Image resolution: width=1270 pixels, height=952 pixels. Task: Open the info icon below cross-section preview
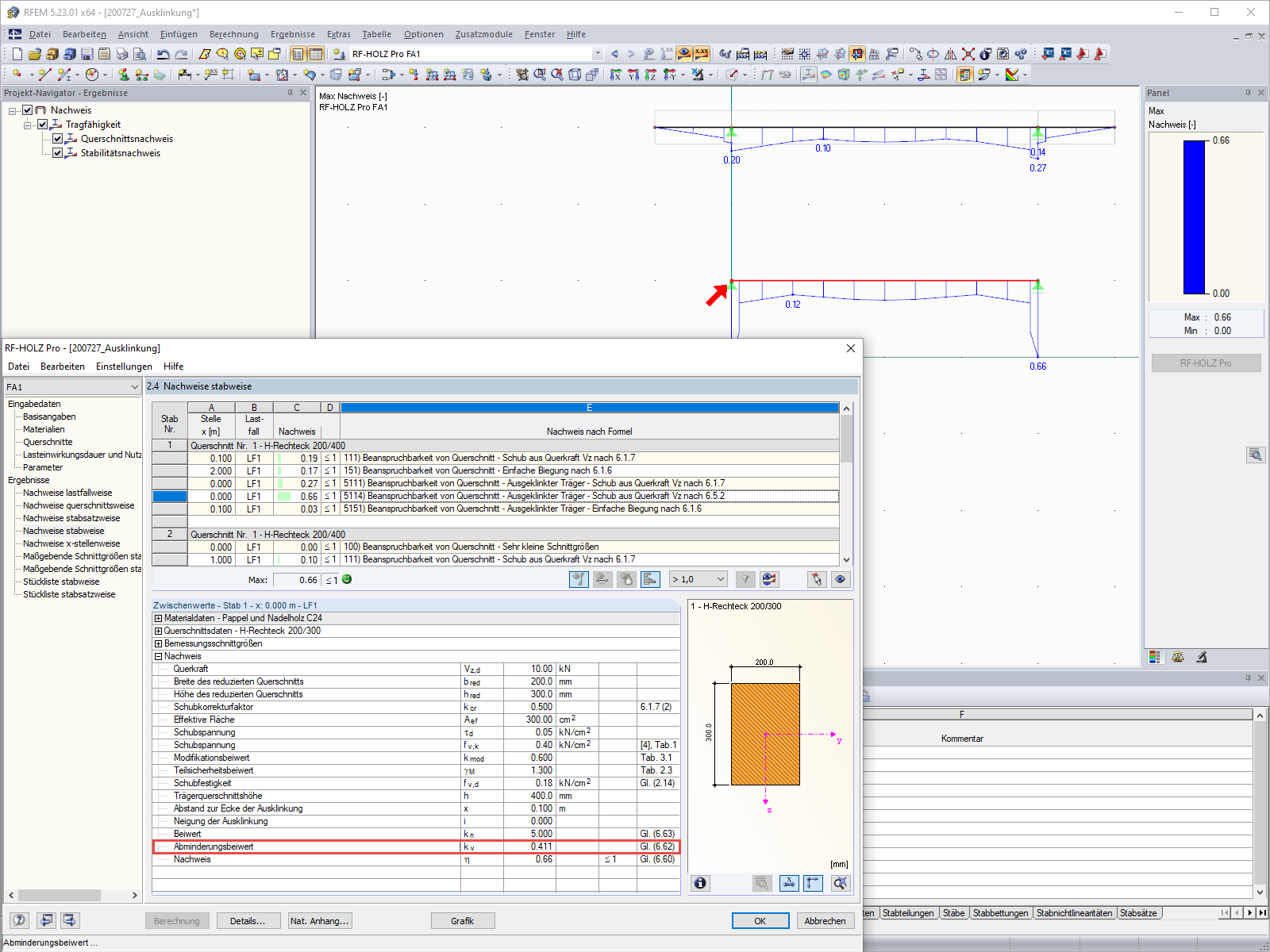[x=700, y=883]
